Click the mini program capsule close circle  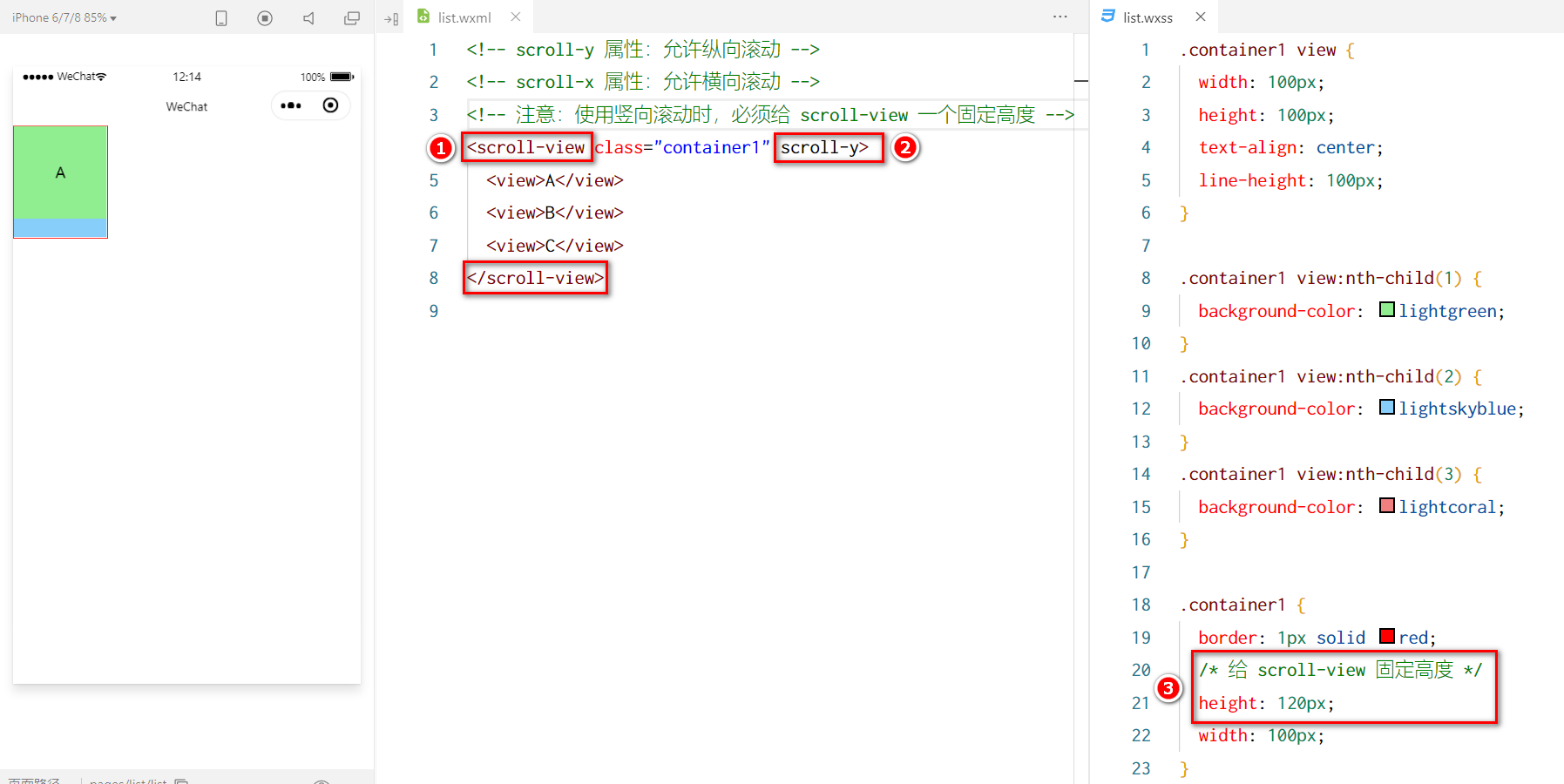pyautogui.click(x=330, y=105)
